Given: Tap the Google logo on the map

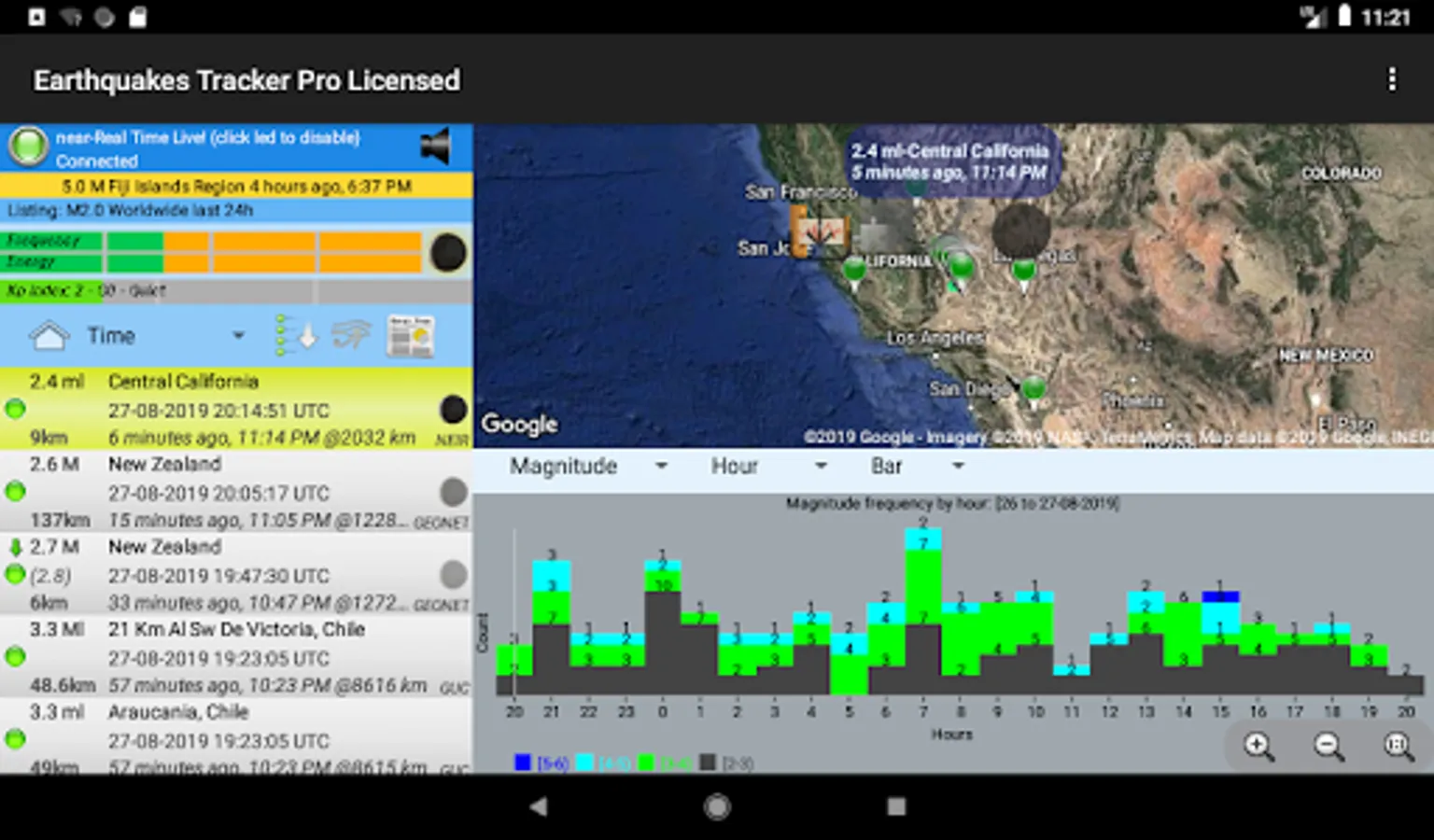Looking at the screenshot, I should point(520,425).
